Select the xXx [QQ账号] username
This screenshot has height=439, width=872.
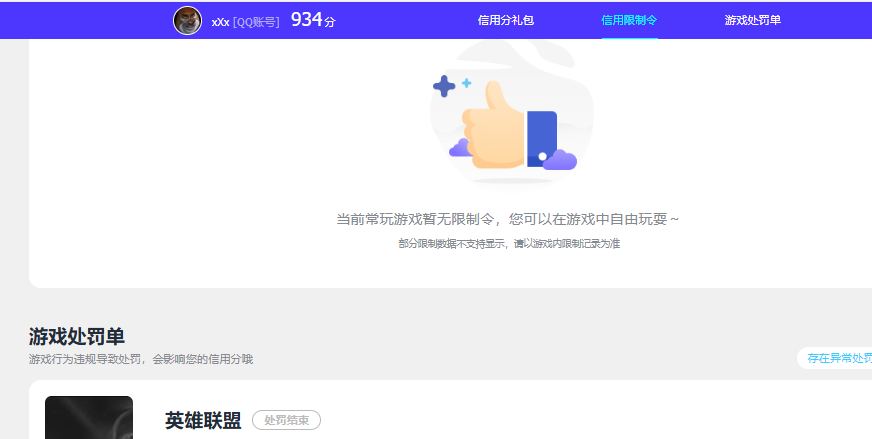tap(245, 22)
